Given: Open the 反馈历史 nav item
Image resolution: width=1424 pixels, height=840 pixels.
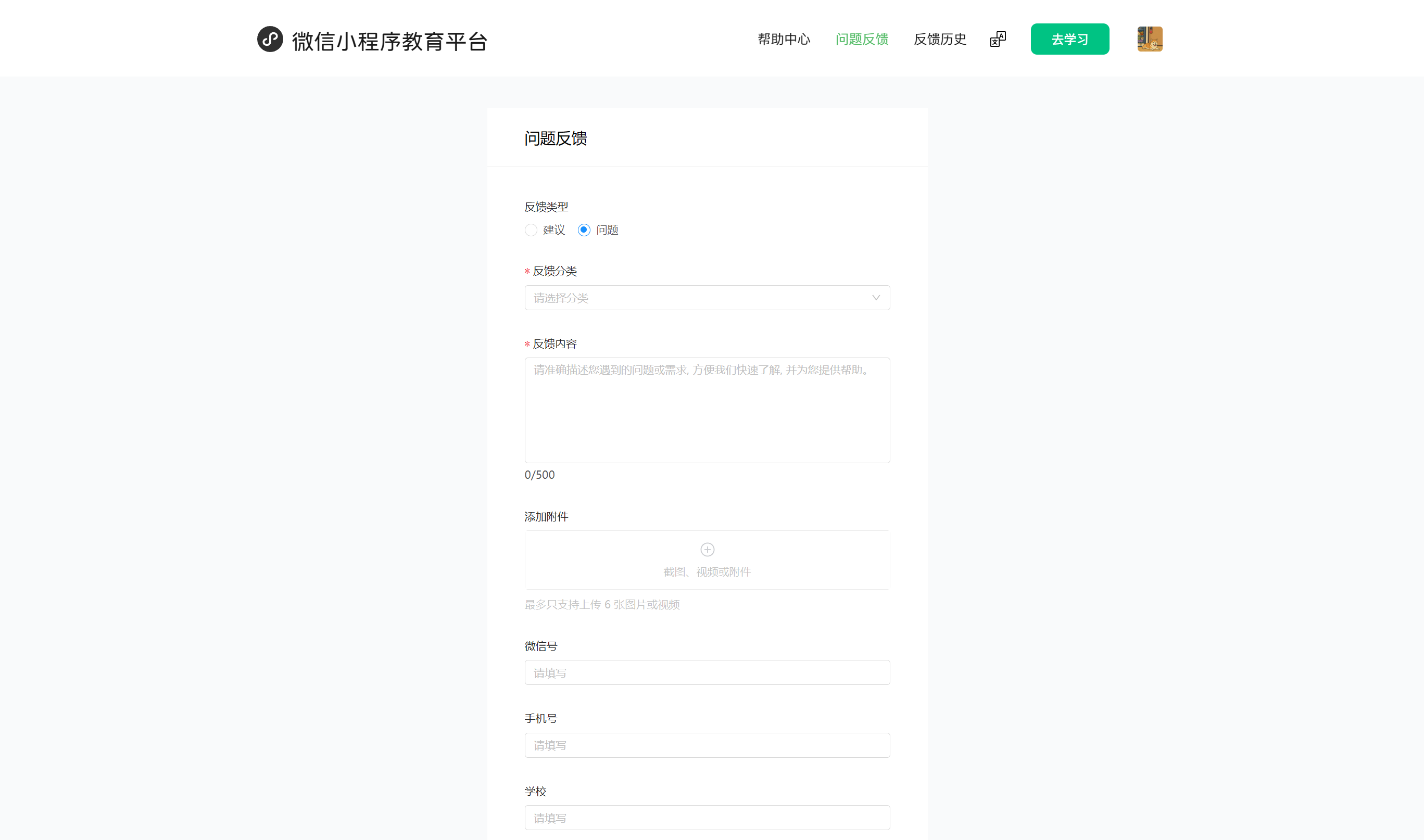Looking at the screenshot, I should [x=939, y=39].
